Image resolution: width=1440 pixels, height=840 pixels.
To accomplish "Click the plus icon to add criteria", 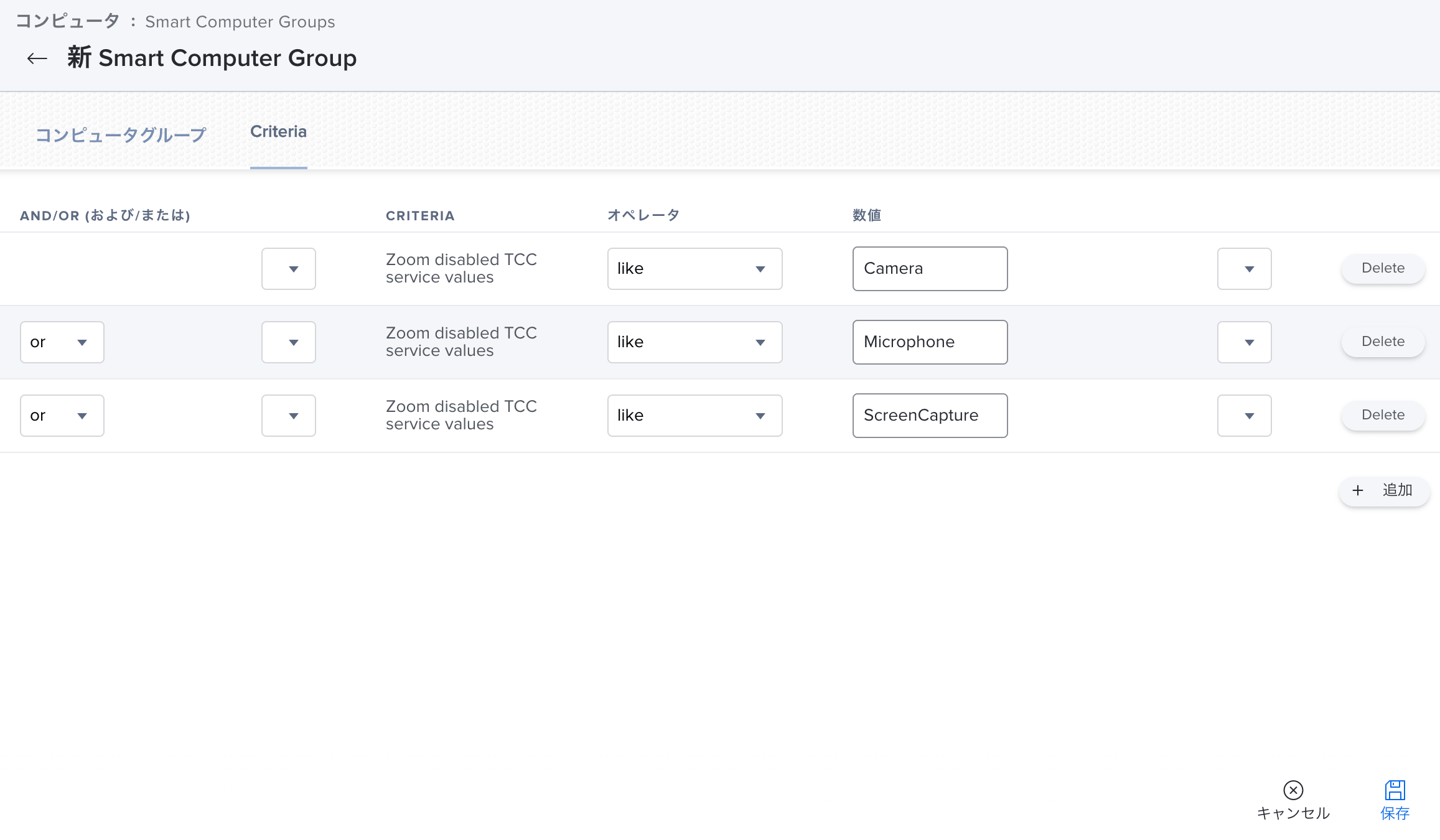I will (x=1358, y=490).
